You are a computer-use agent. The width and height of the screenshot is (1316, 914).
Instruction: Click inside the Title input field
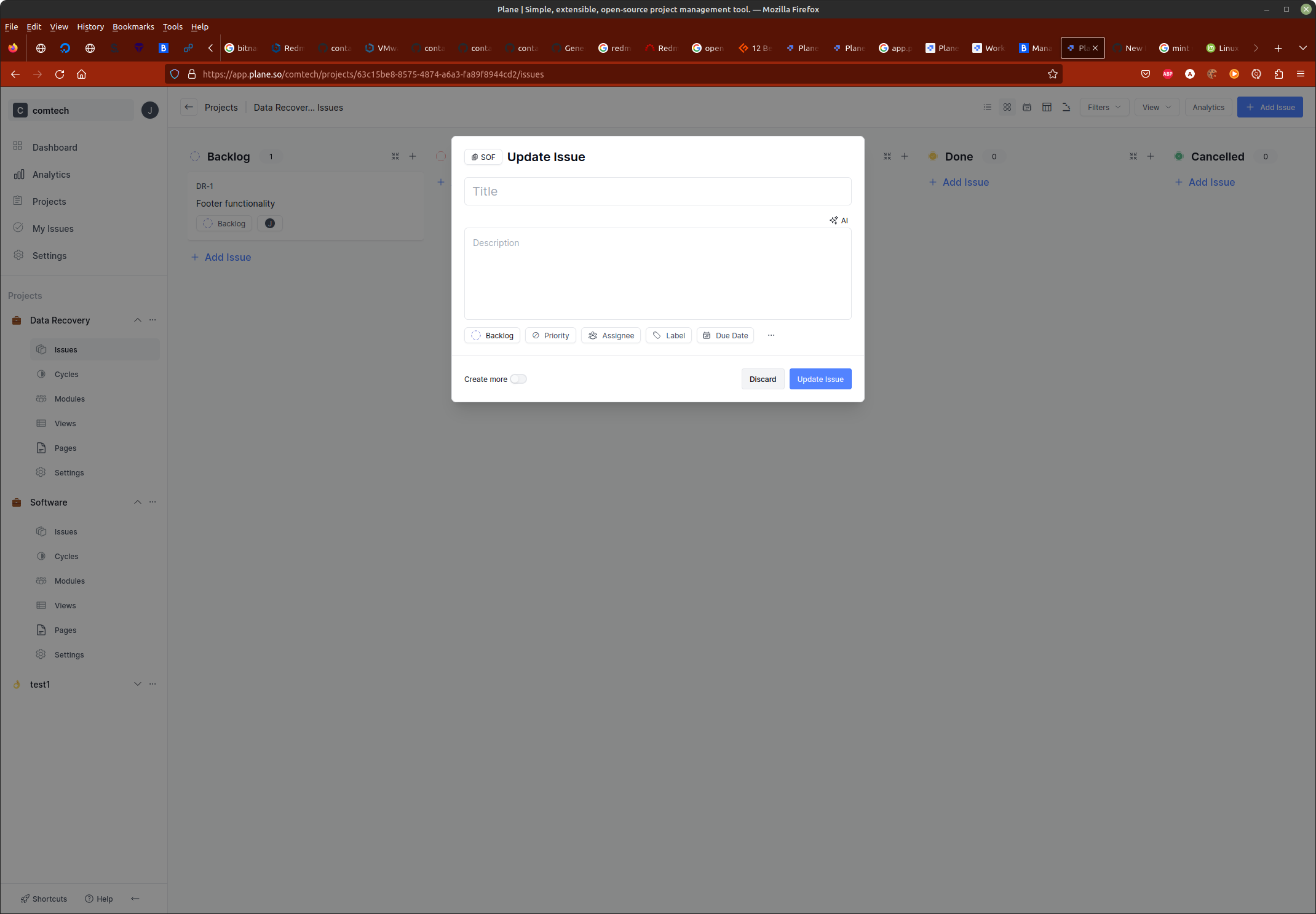(657, 191)
